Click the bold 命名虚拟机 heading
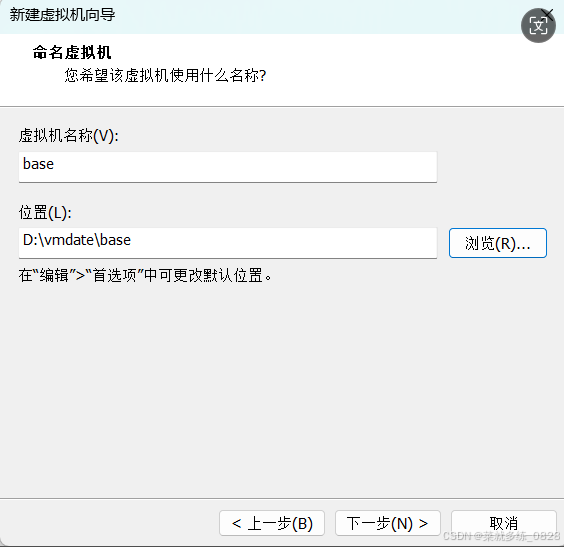564x547 pixels. [x=72, y=53]
